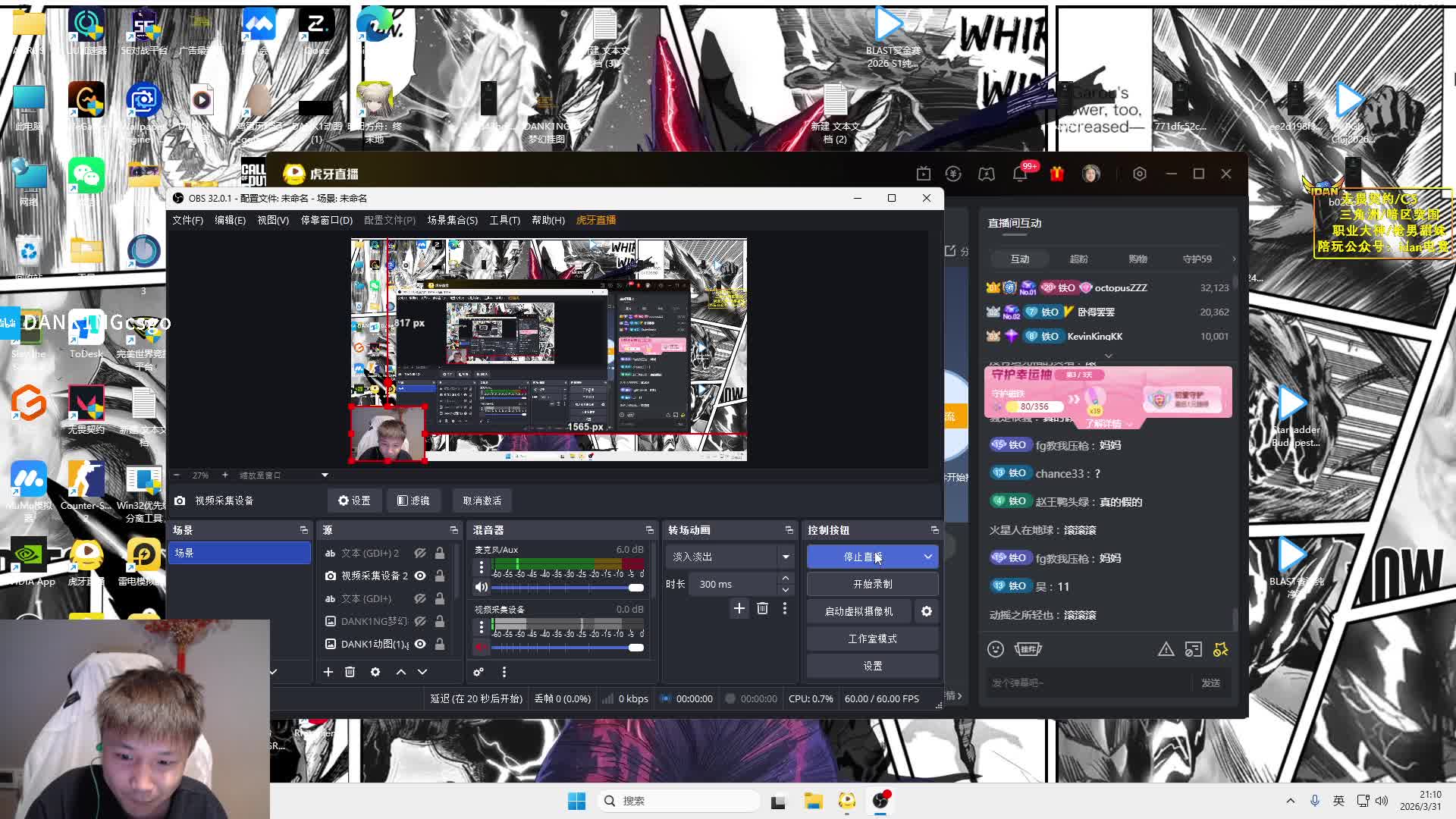Move source up with arrow icon

tap(401, 672)
